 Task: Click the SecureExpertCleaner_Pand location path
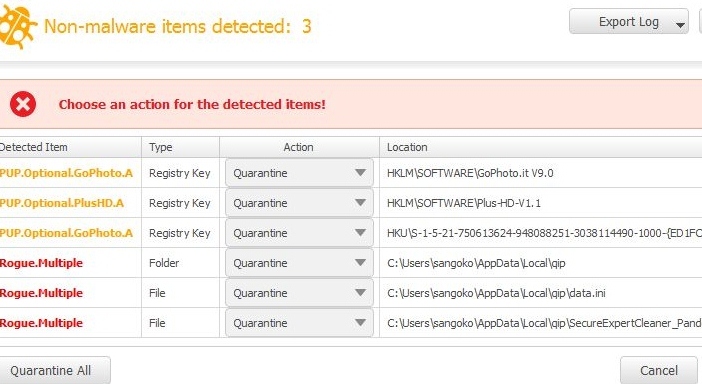point(544,323)
